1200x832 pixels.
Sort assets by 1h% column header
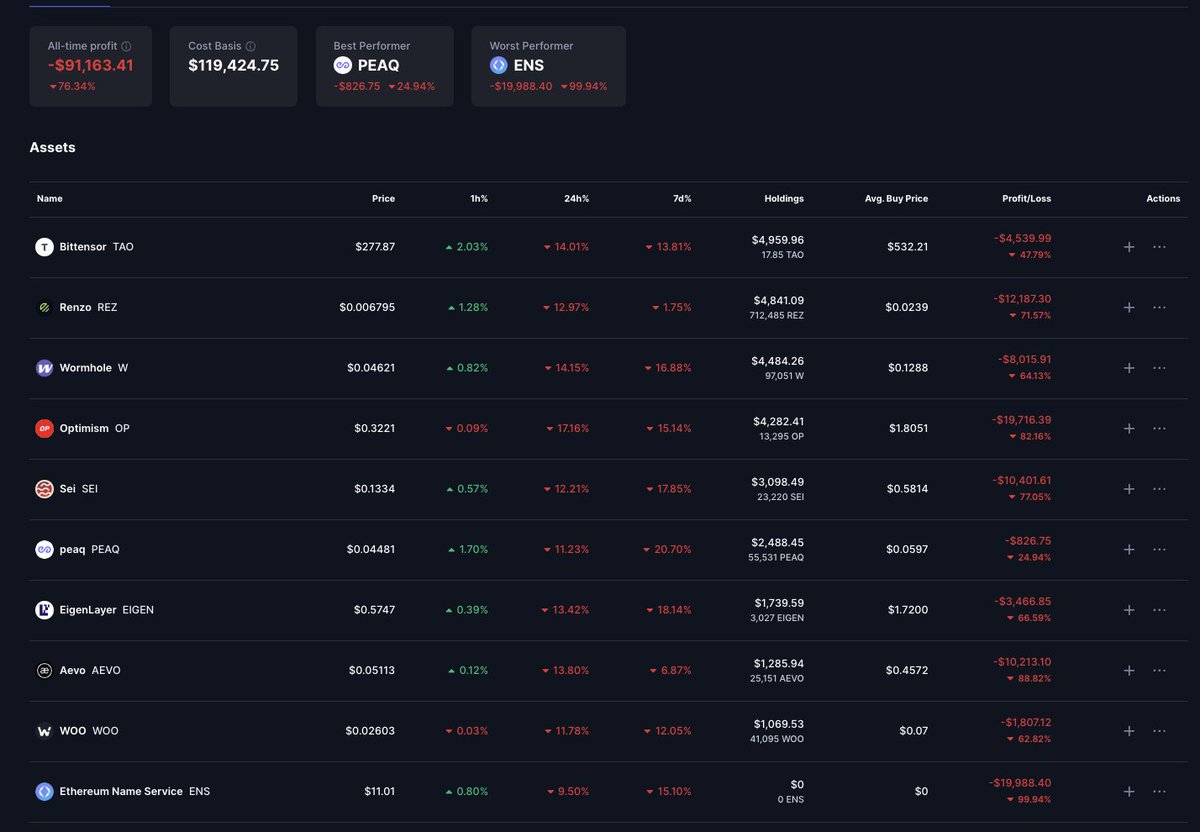[479, 199]
